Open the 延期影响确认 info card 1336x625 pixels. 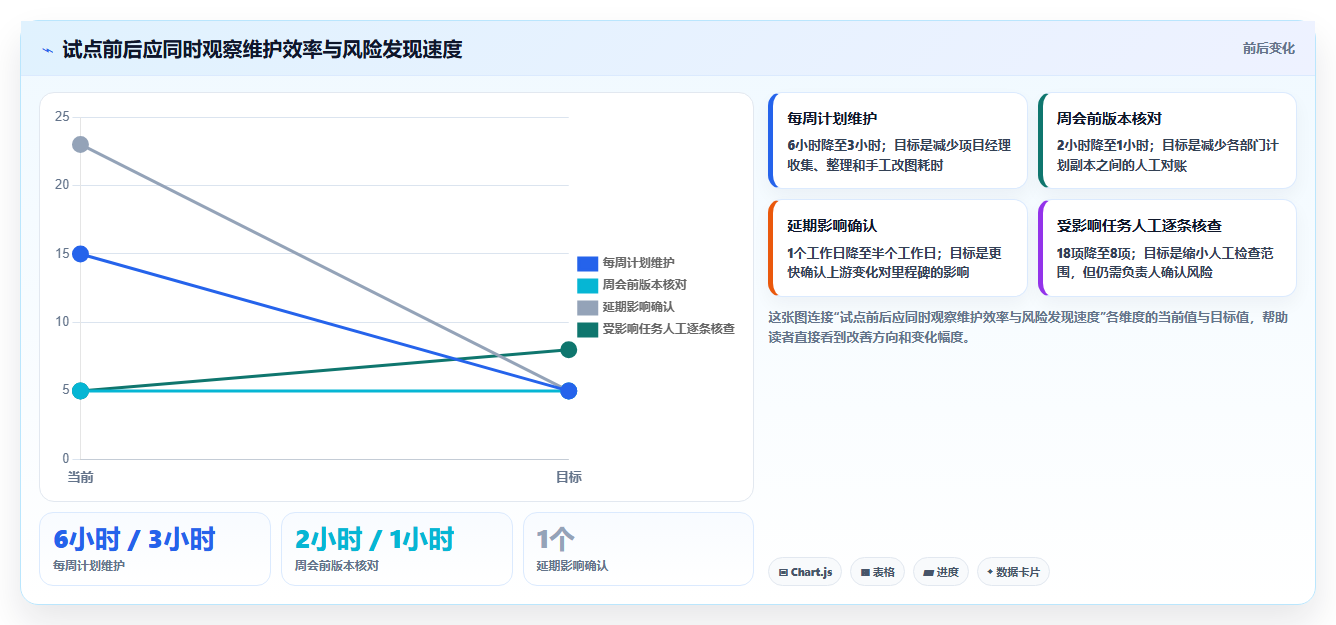click(x=897, y=248)
